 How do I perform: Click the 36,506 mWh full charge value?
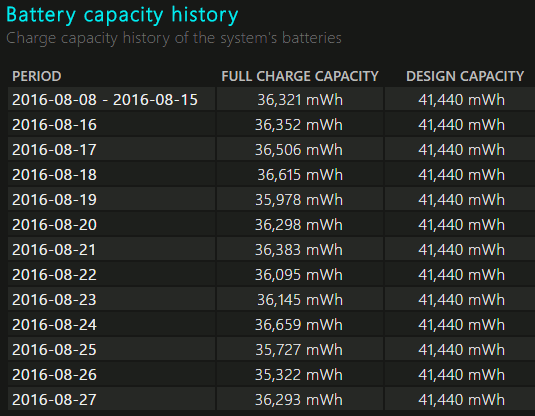pos(299,149)
